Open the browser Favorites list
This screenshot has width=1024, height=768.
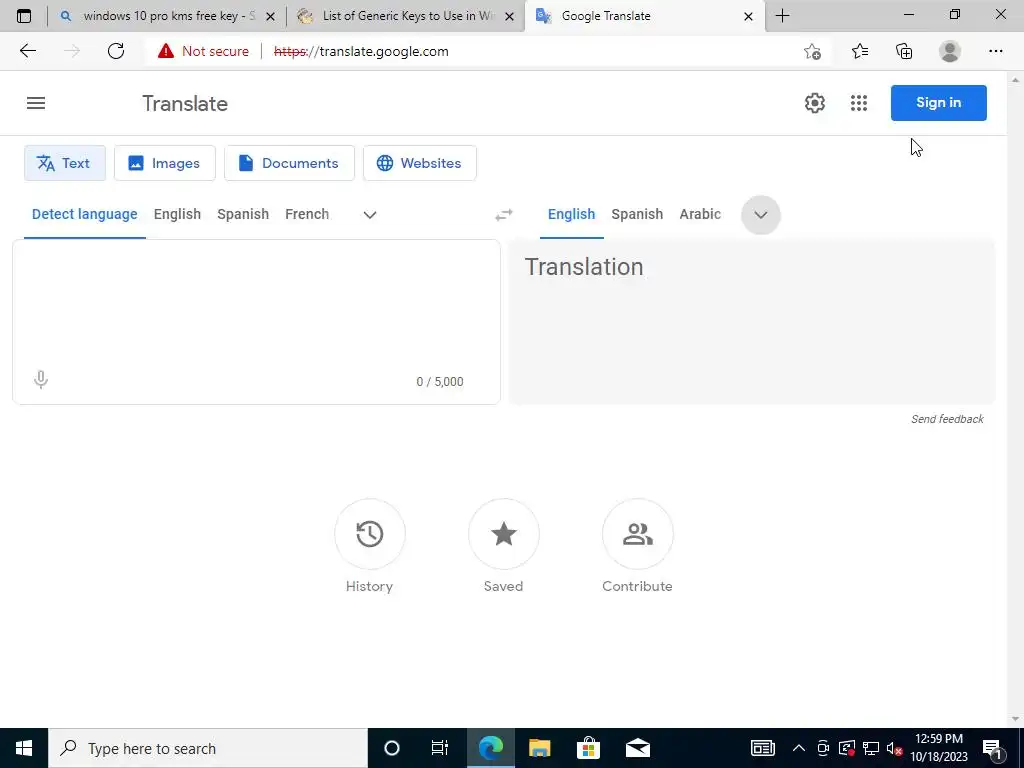(860, 51)
